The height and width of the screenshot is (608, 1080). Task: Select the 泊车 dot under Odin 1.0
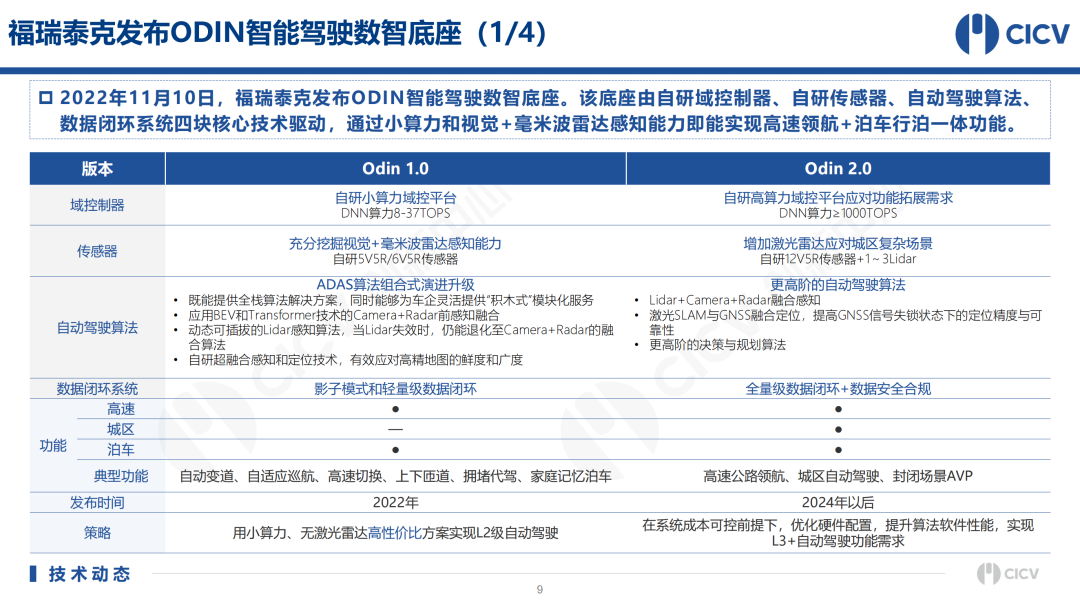click(x=395, y=450)
